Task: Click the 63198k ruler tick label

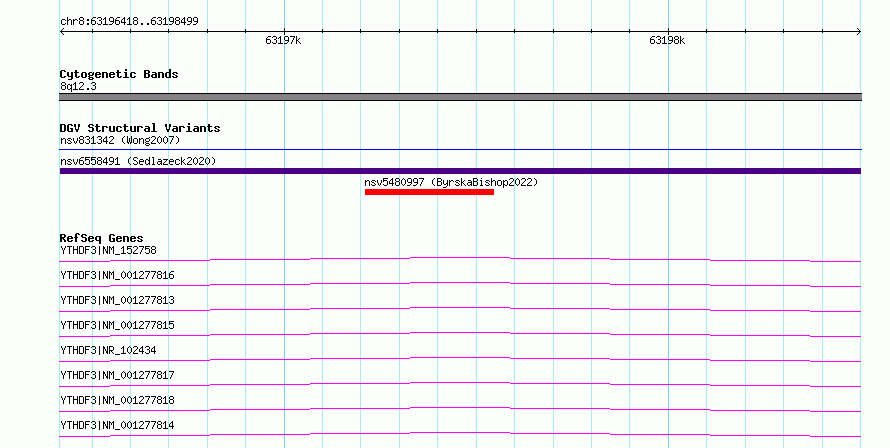Action: click(667, 40)
